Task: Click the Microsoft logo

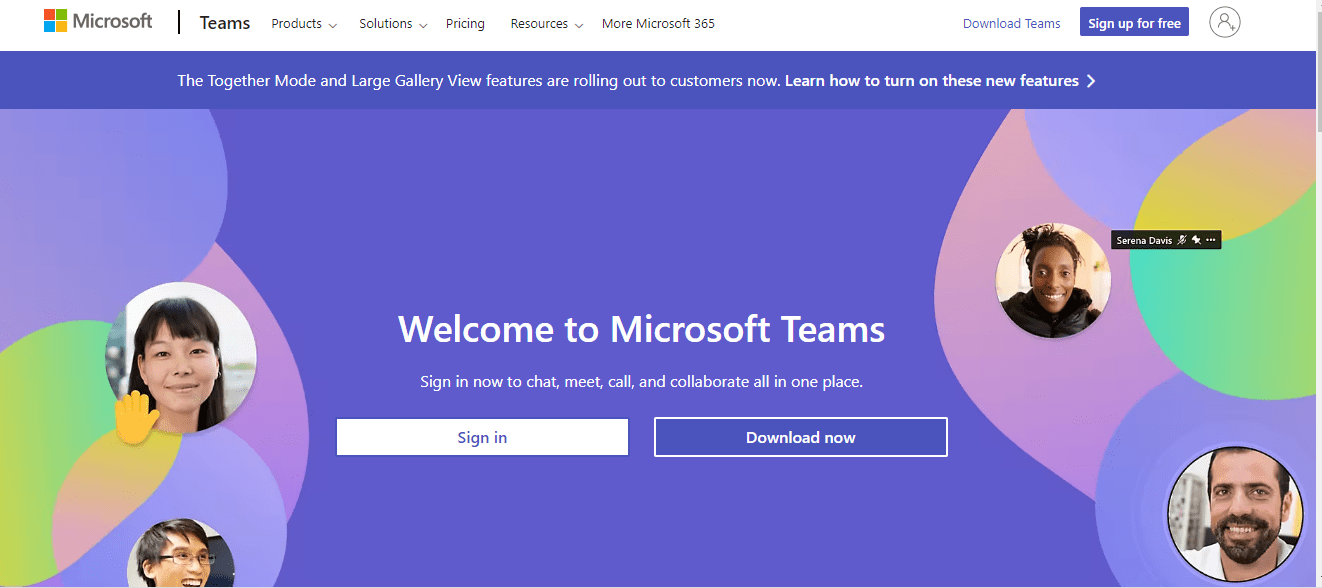Action: (x=98, y=22)
